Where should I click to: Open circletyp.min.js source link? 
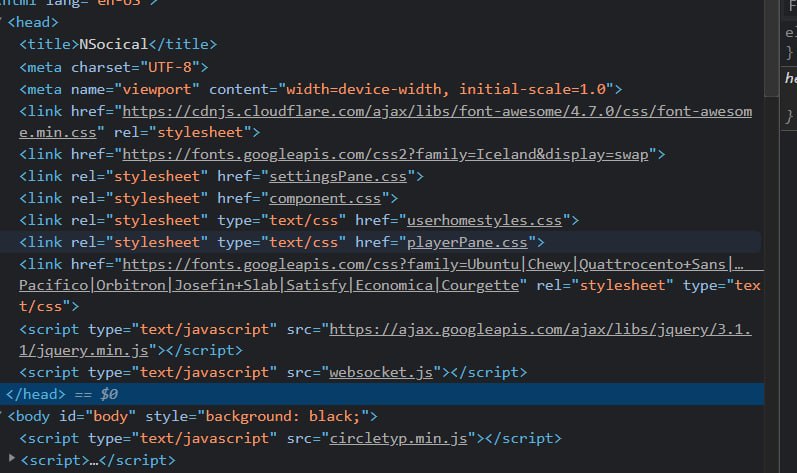pos(398,438)
